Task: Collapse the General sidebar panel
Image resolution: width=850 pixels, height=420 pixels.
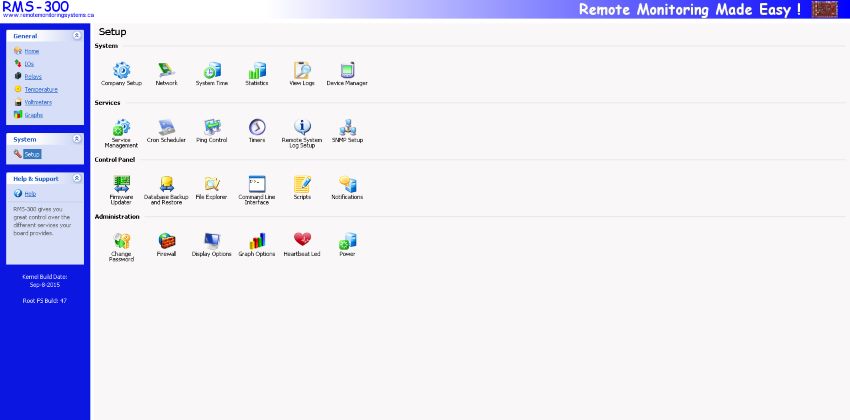Action: pos(77,36)
